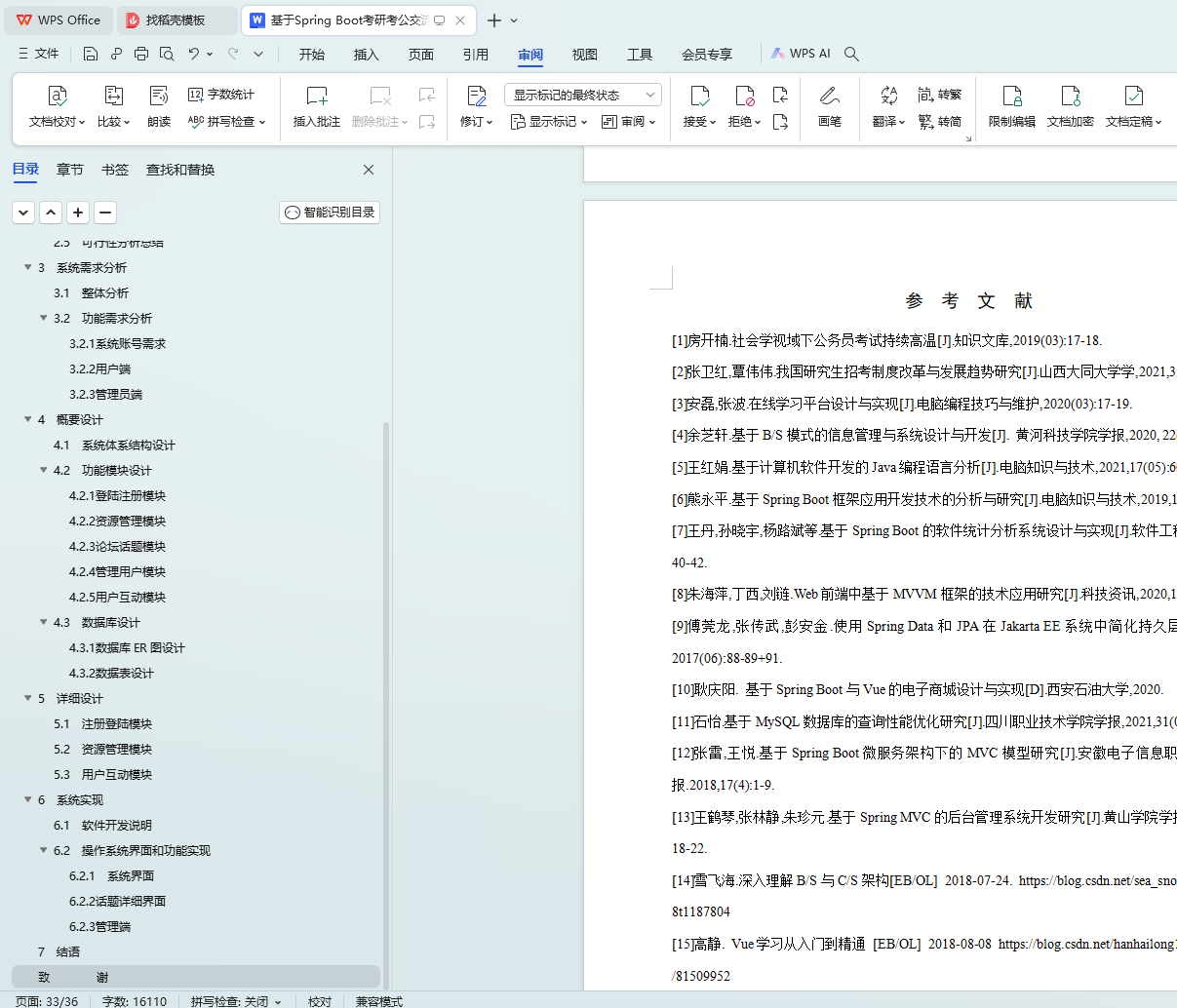
Task: Open WPS AI
Action: click(801, 54)
